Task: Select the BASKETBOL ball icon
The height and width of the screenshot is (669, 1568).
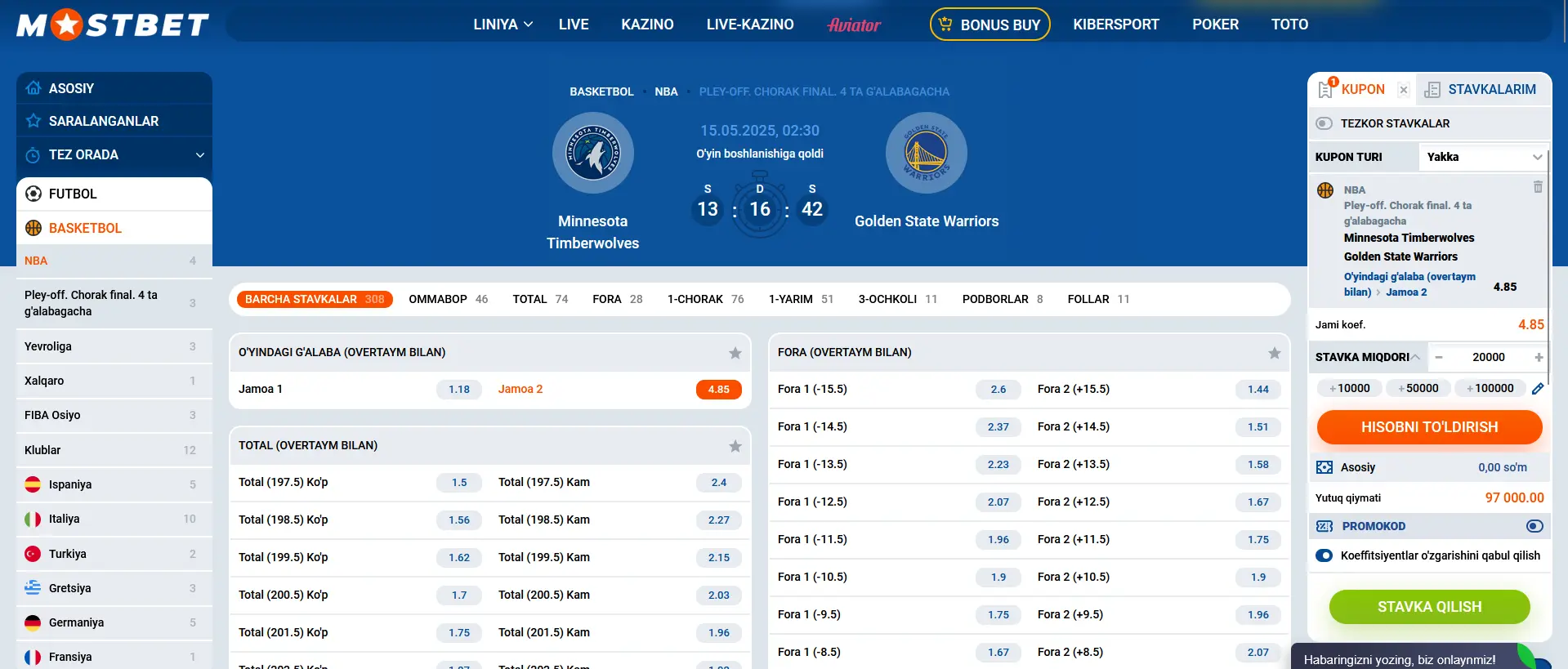Action: point(34,228)
